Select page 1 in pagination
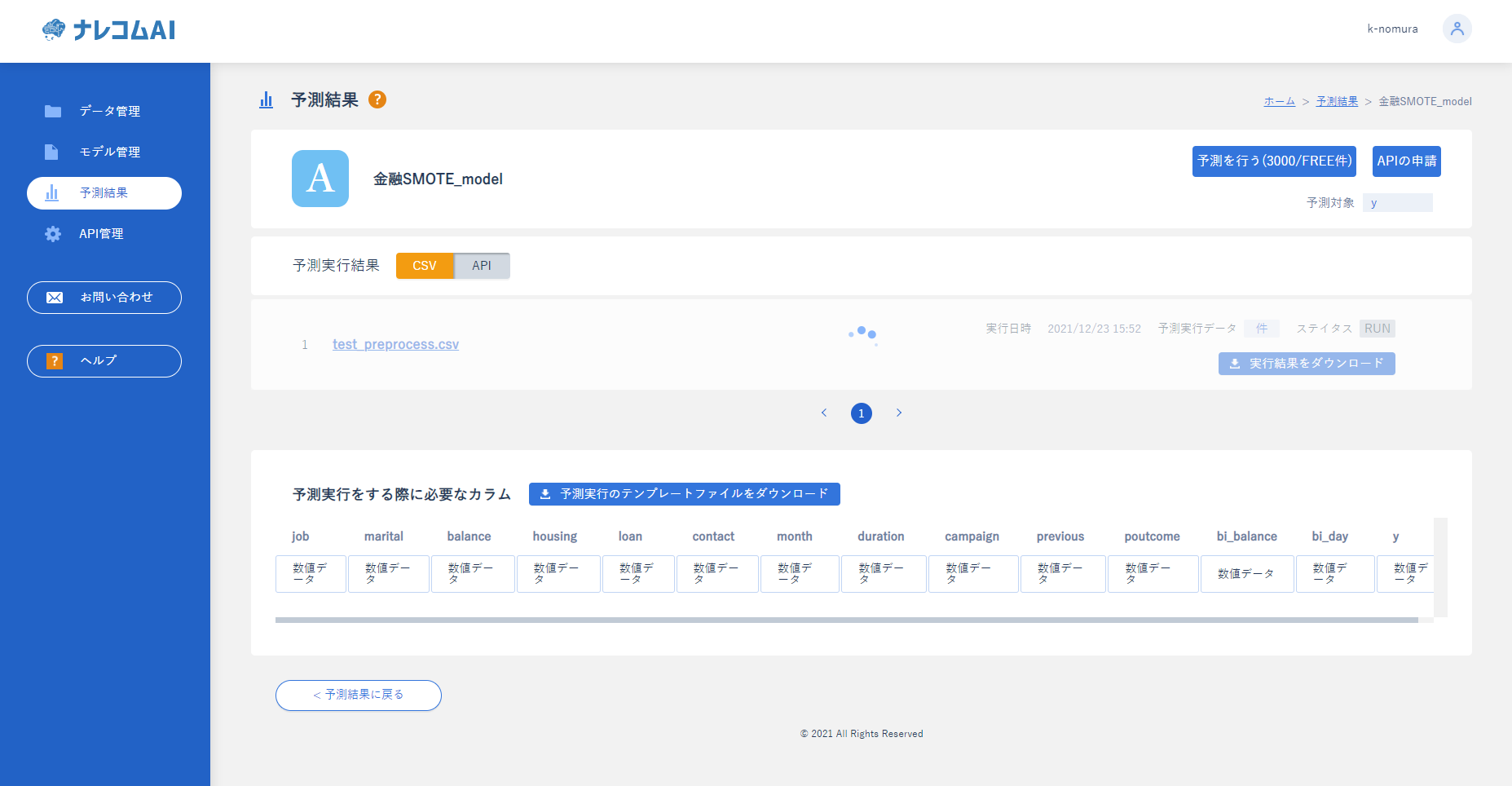1512x786 pixels. pos(862,413)
